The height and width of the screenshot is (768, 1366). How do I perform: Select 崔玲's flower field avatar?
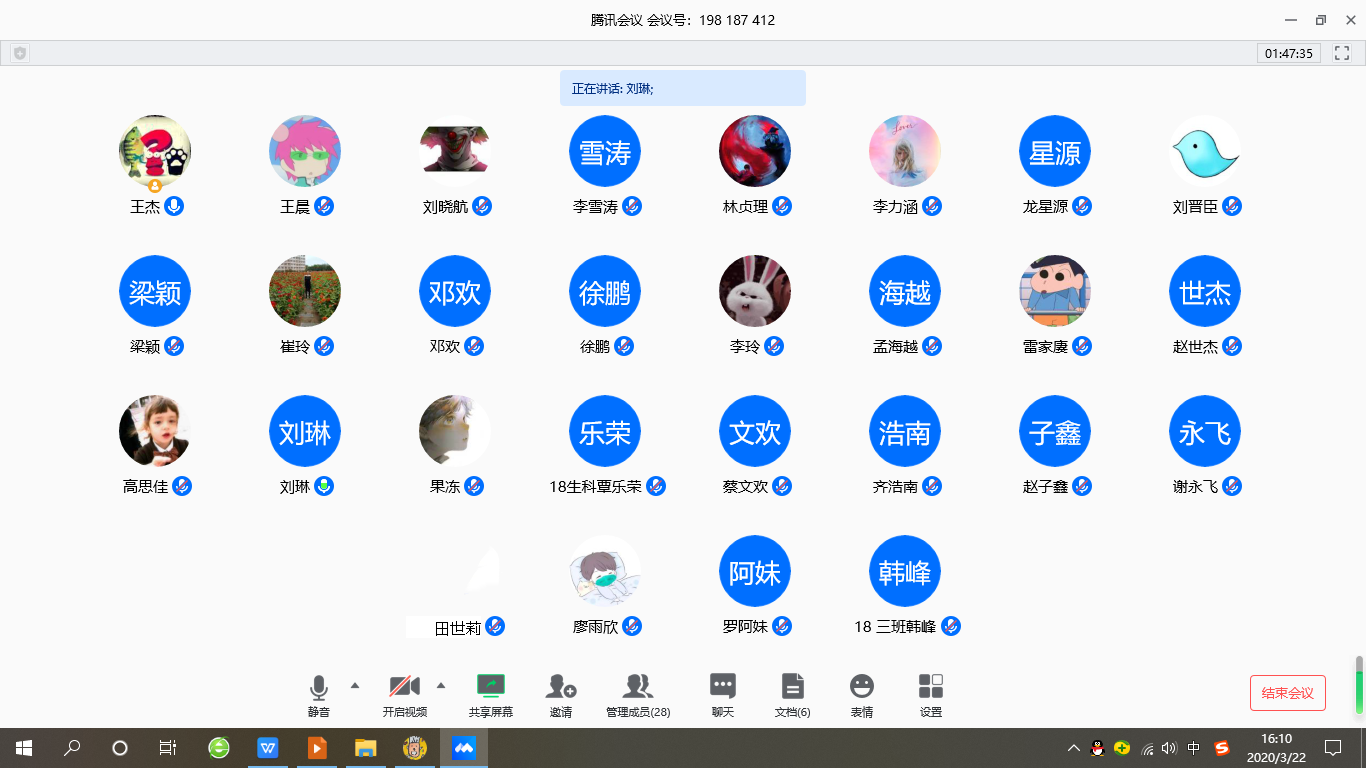click(305, 291)
